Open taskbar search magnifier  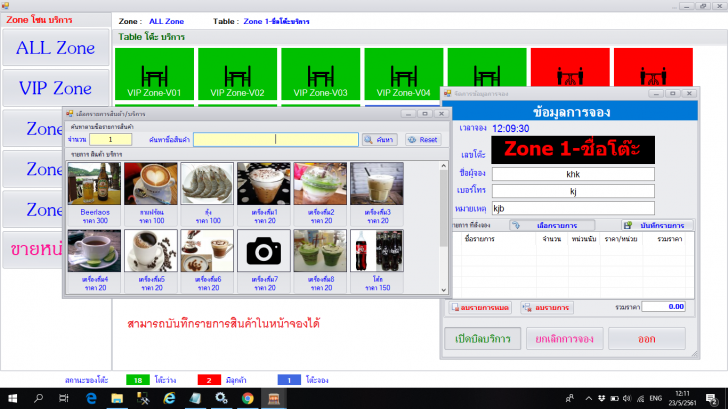(39, 398)
